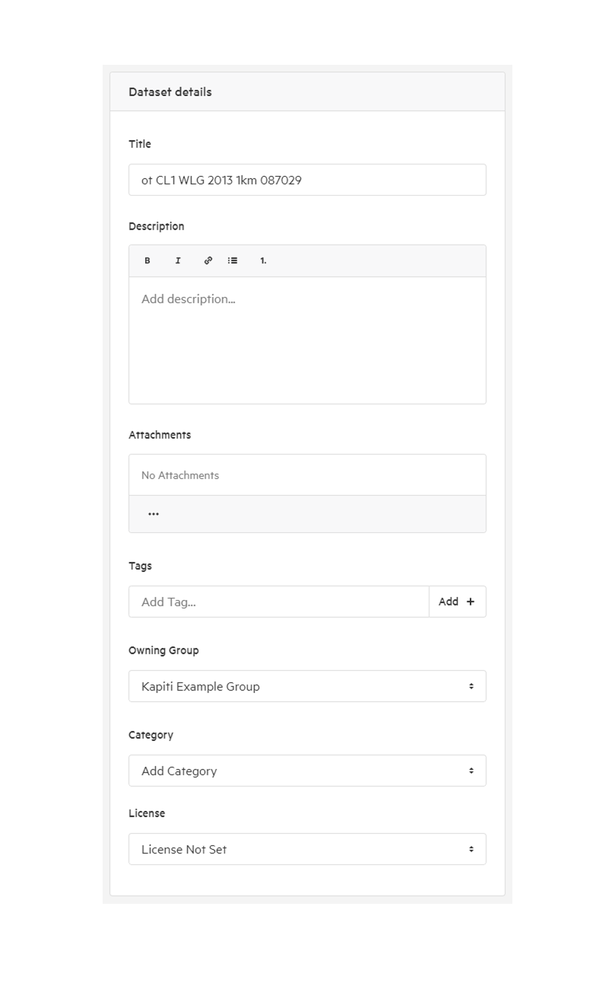Open the three-dot attachments options menu
This screenshot has width=614, height=1000.
click(x=154, y=513)
